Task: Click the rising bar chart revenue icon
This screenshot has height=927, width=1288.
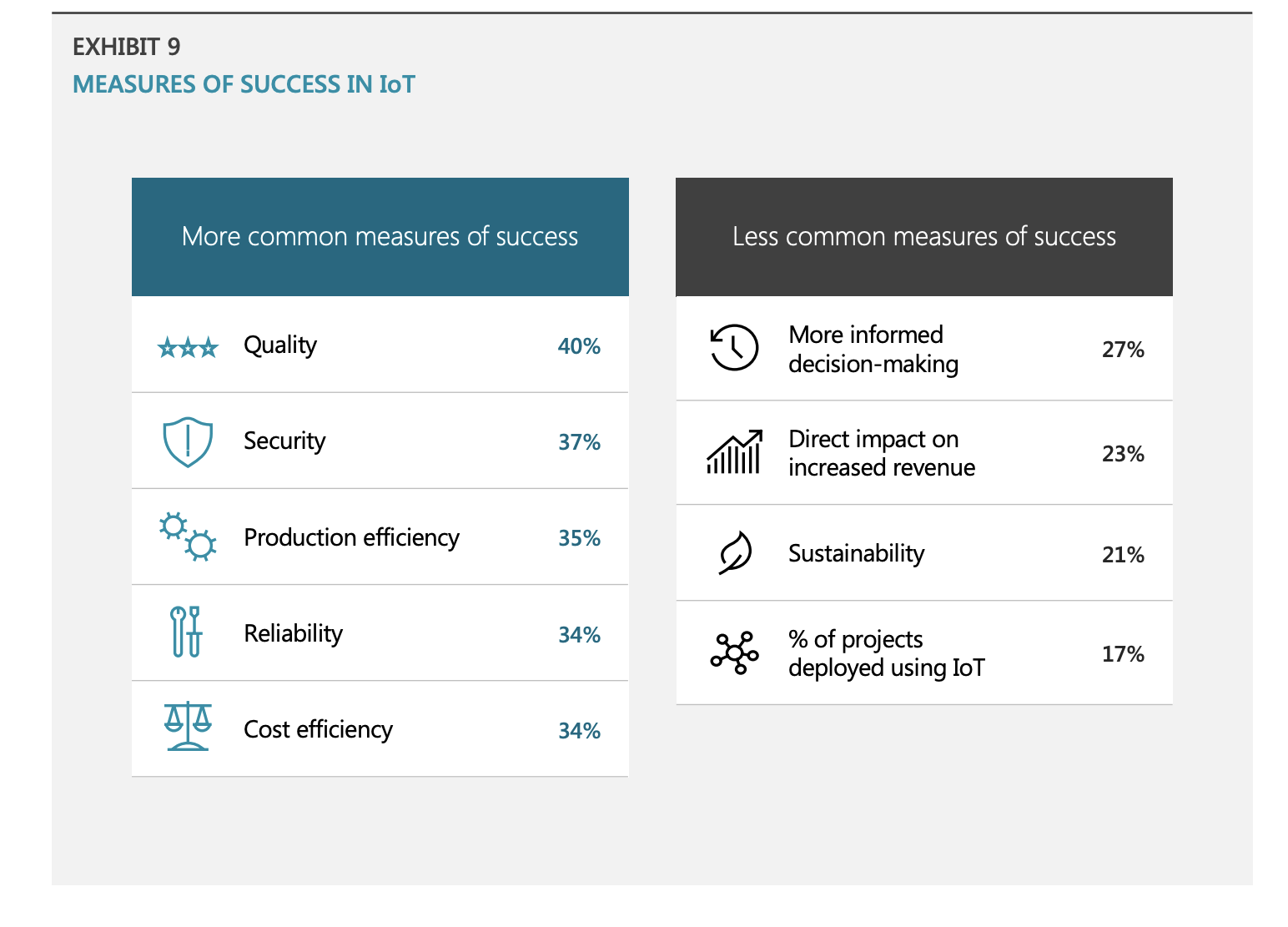Action: pos(734,452)
